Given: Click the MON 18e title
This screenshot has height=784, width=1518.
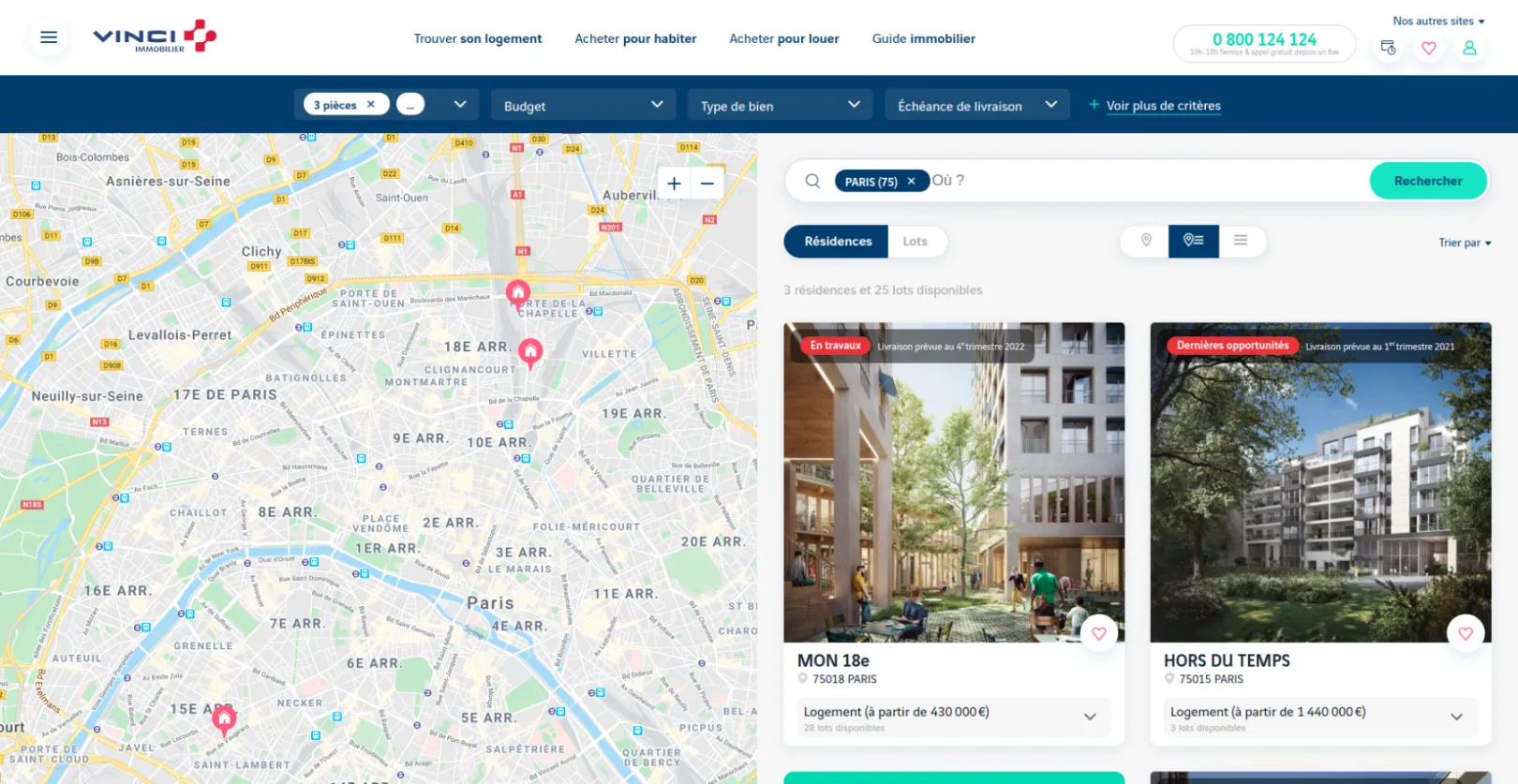Looking at the screenshot, I should pyautogui.click(x=833, y=660).
